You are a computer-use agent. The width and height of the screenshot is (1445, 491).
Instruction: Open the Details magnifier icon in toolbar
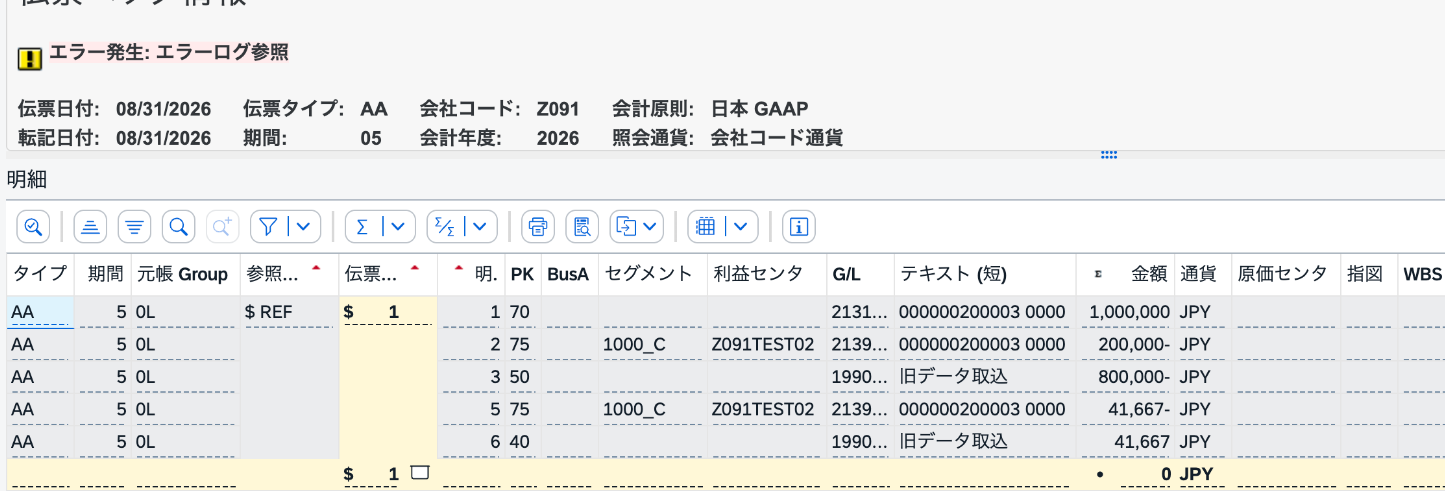pyautogui.click(x=33, y=227)
